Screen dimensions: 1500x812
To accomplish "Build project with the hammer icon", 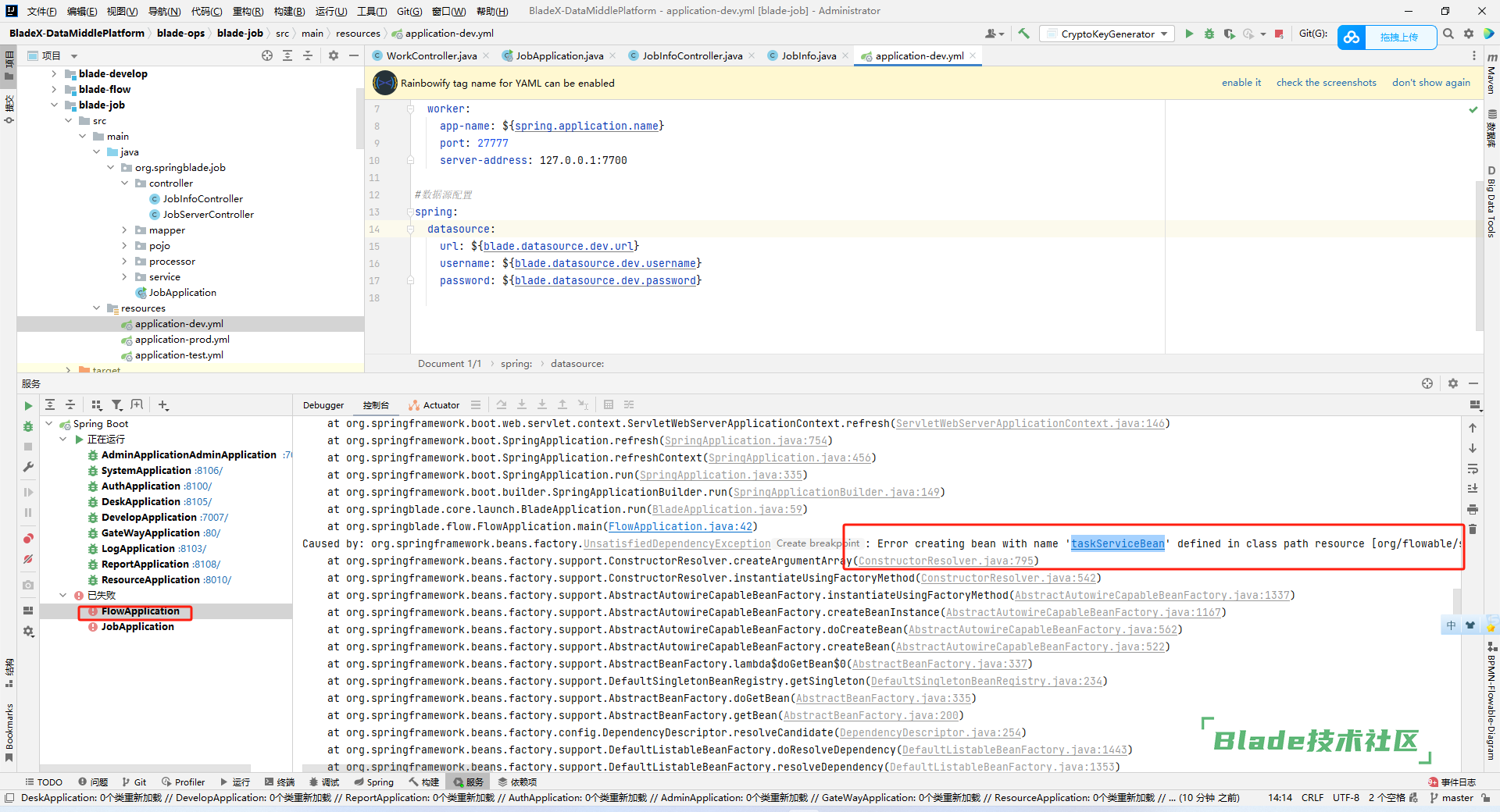I will [x=1024, y=34].
